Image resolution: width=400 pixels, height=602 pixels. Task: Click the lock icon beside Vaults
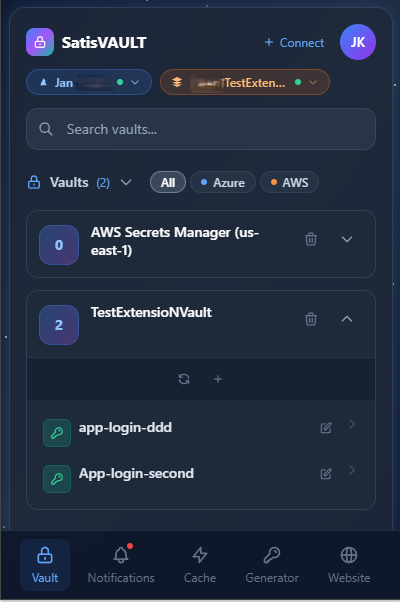[34, 182]
